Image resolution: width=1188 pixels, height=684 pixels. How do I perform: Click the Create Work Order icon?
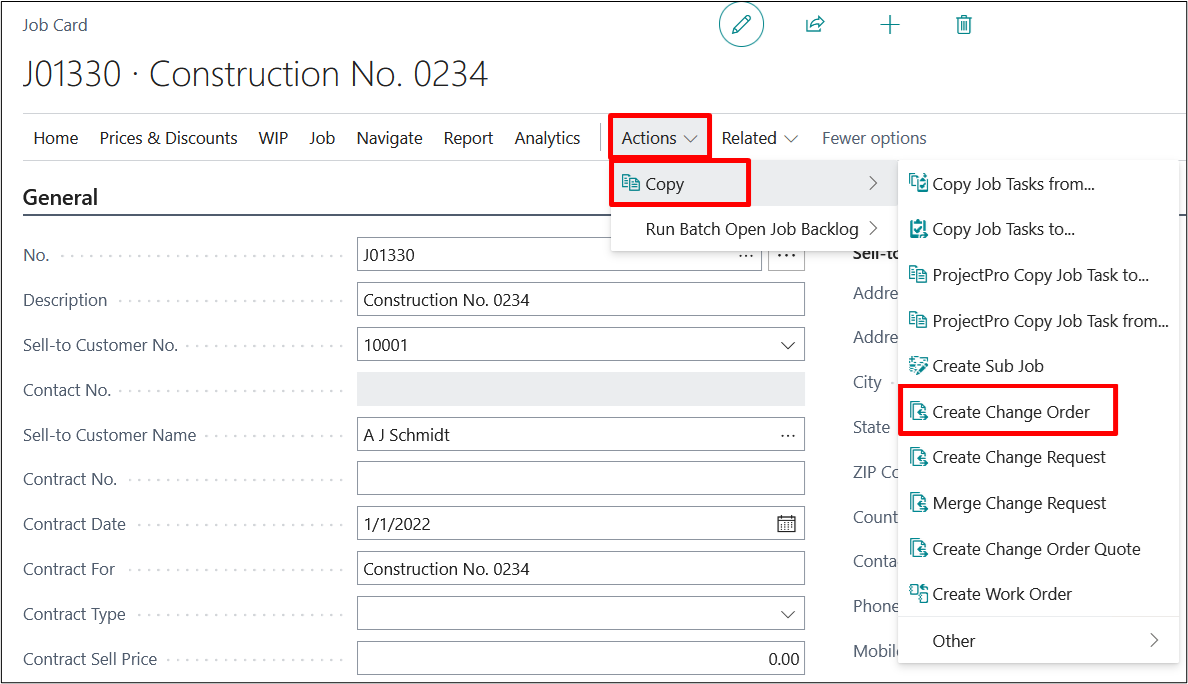918,594
